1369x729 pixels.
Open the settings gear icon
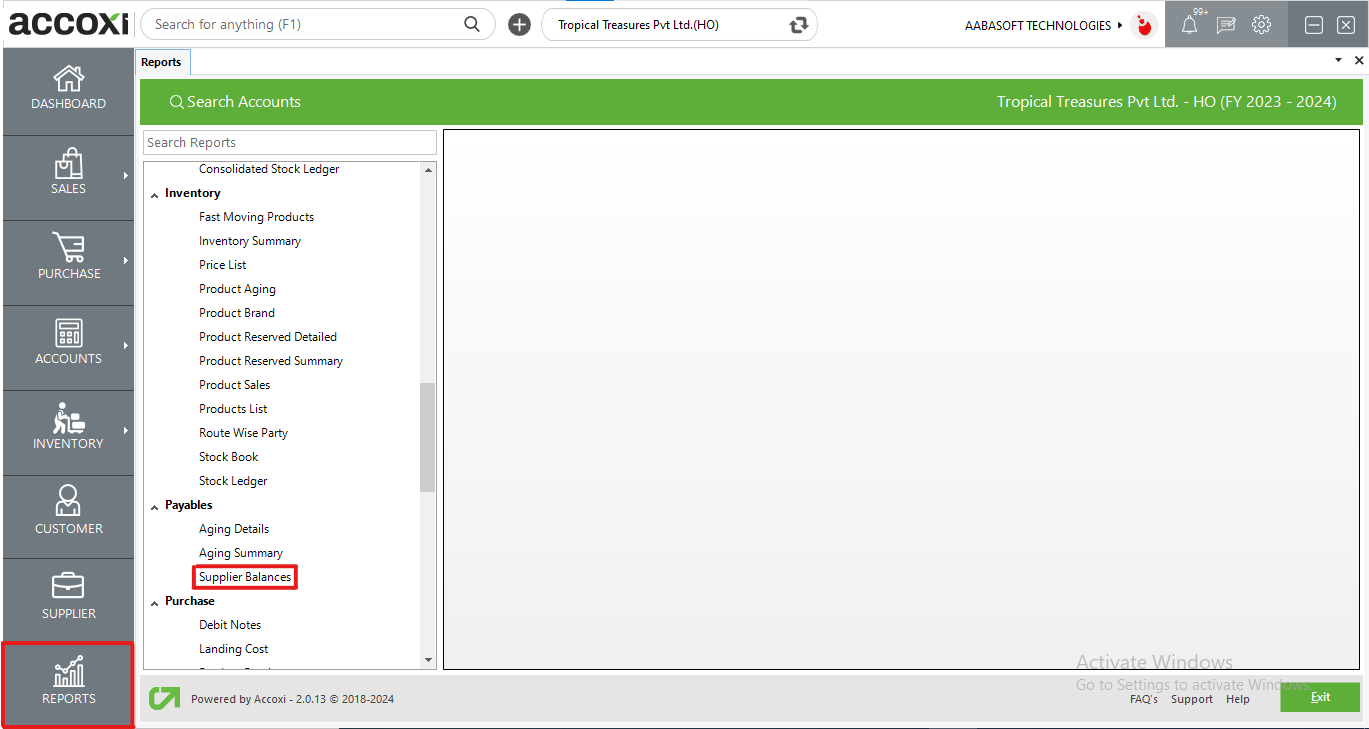[1262, 25]
